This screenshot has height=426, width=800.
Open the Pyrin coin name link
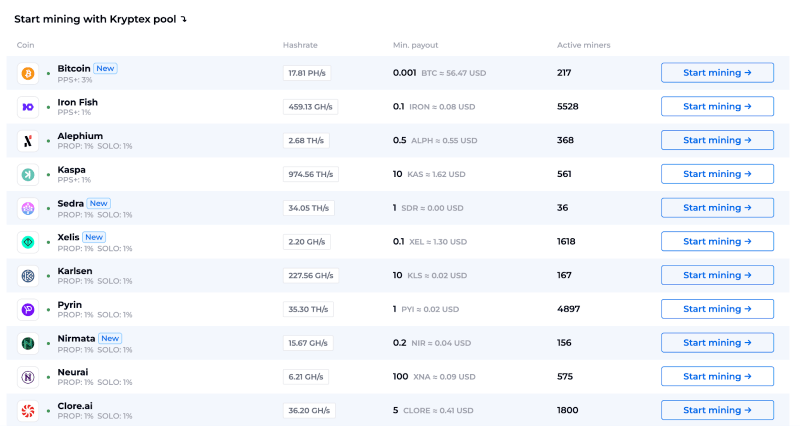click(70, 304)
